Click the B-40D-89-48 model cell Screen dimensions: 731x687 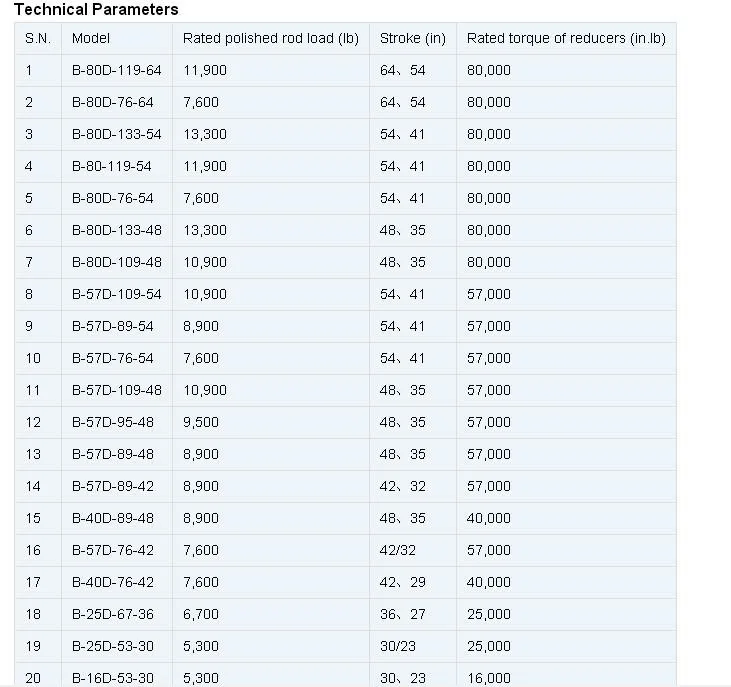112,518
